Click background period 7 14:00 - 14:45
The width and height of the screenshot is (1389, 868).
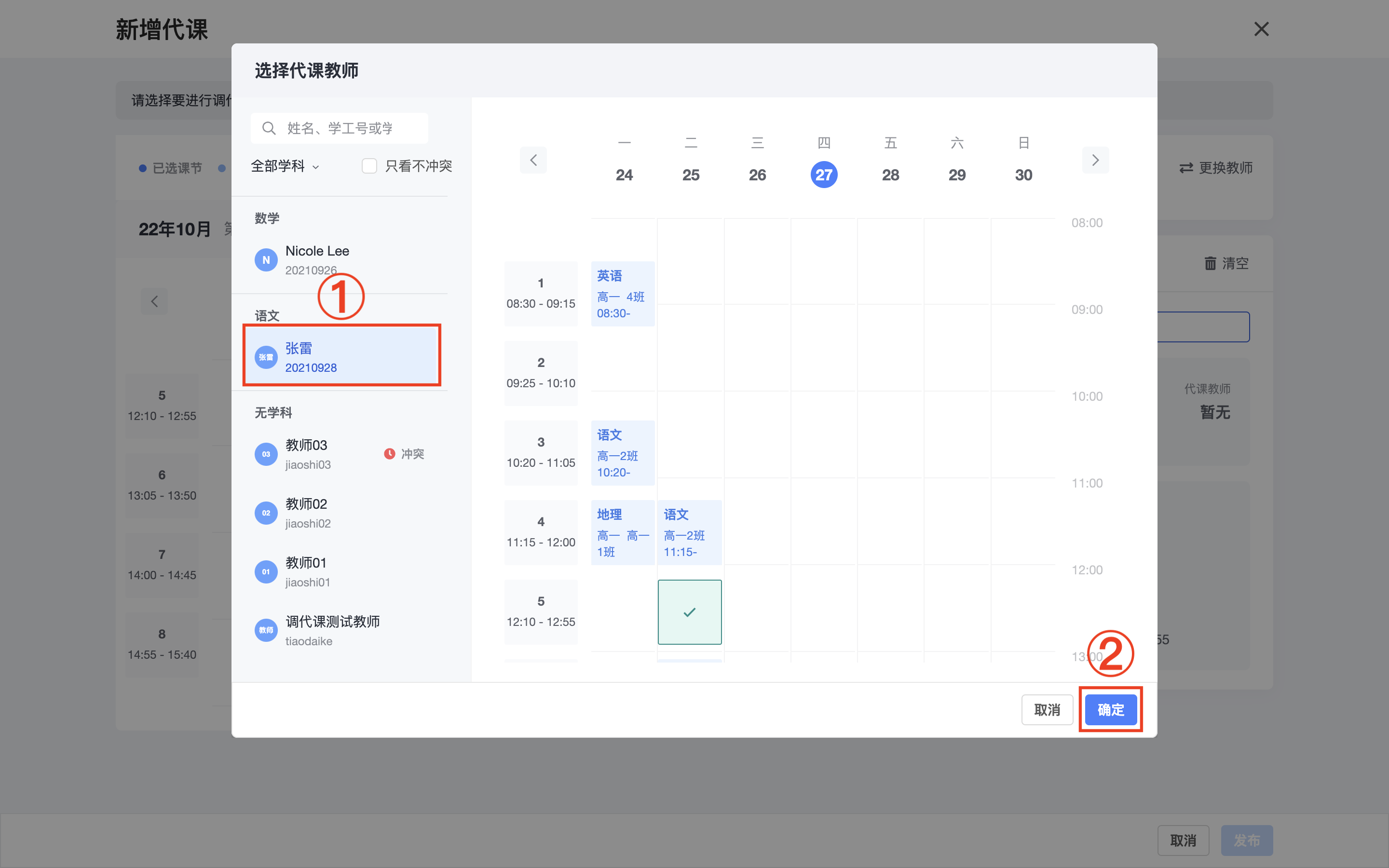(x=162, y=566)
